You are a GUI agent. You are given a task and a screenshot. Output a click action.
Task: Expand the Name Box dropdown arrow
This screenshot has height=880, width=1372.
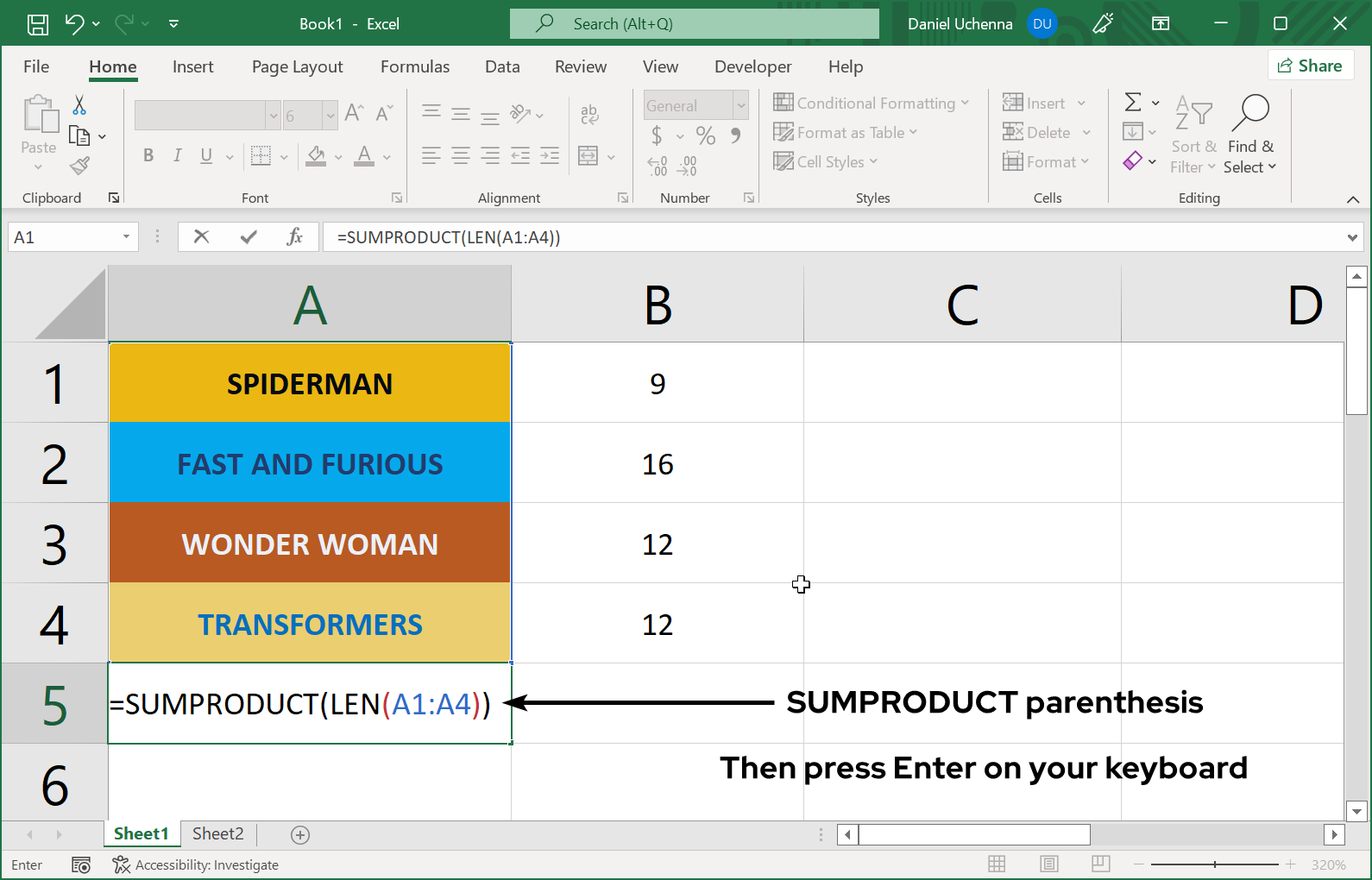[126, 236]
